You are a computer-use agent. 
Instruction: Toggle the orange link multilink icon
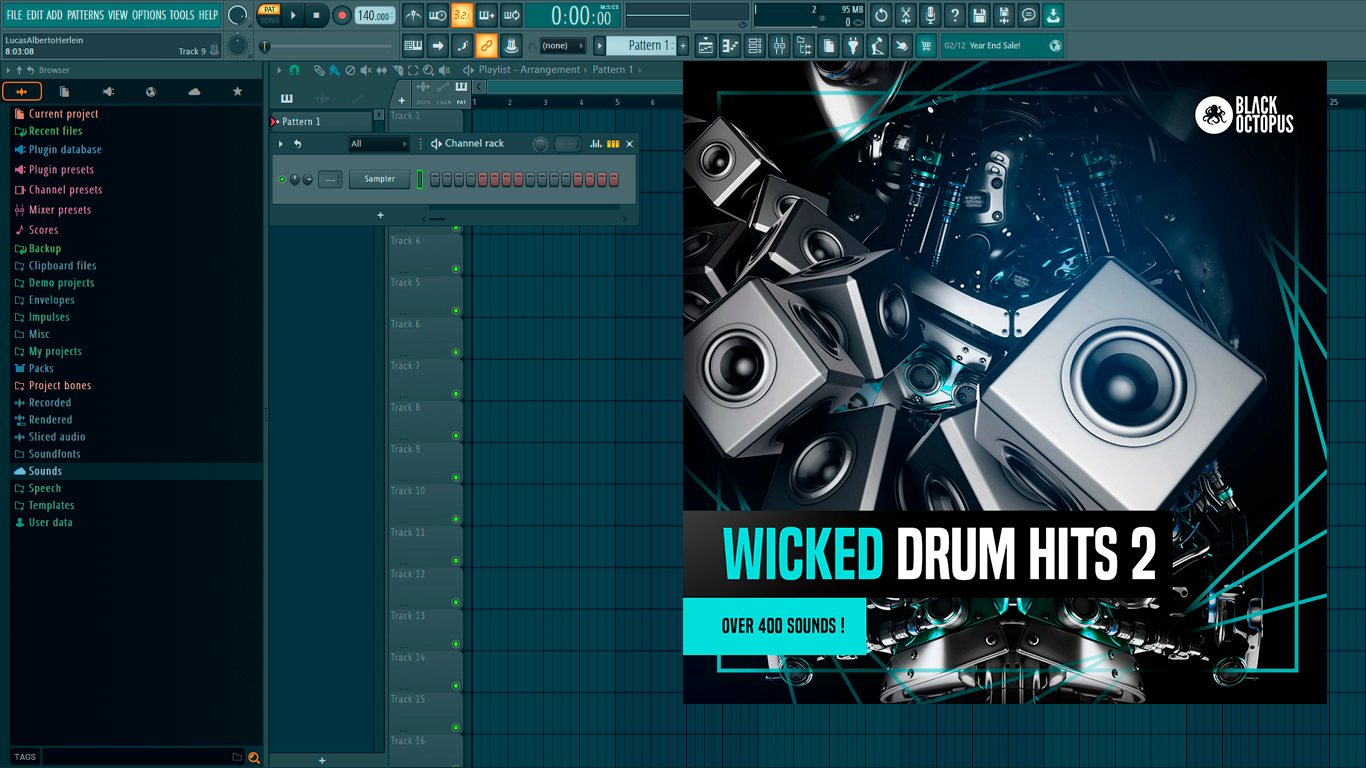coord(487,45)
